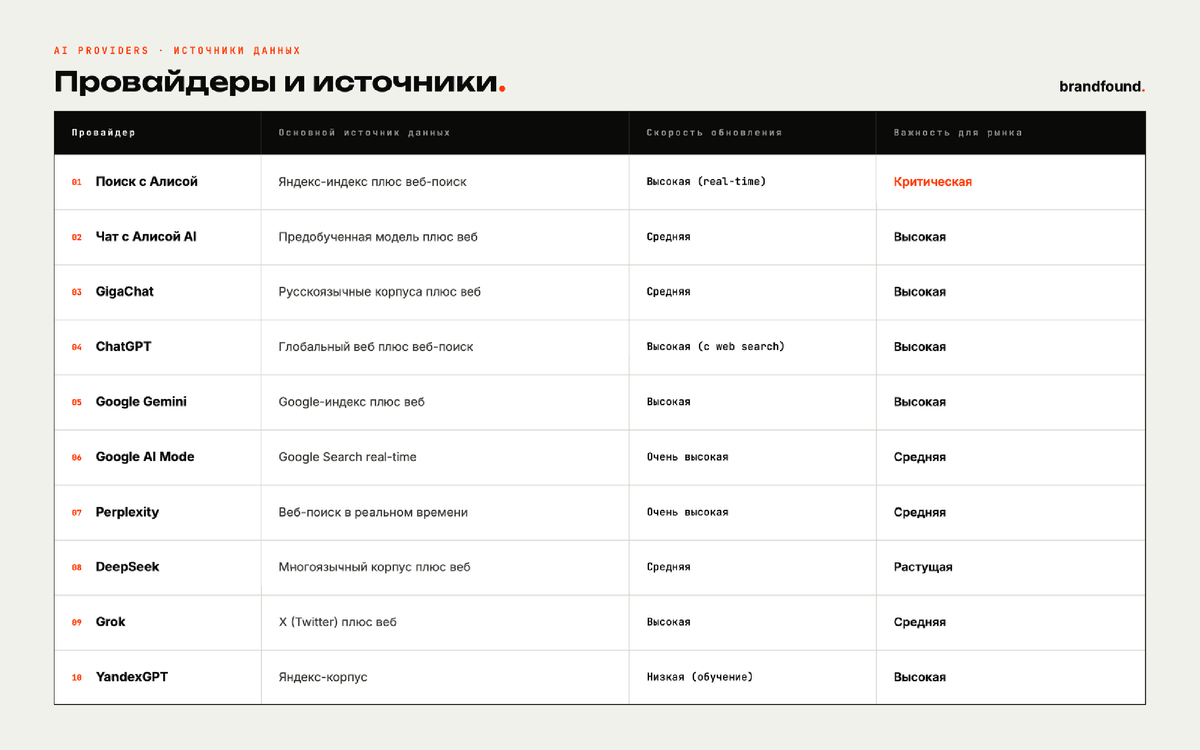Click row number 01 beside Поиск с Алисой
Image resolution: width=1200 pixels, height=750 pixels.
coord(76,183)
